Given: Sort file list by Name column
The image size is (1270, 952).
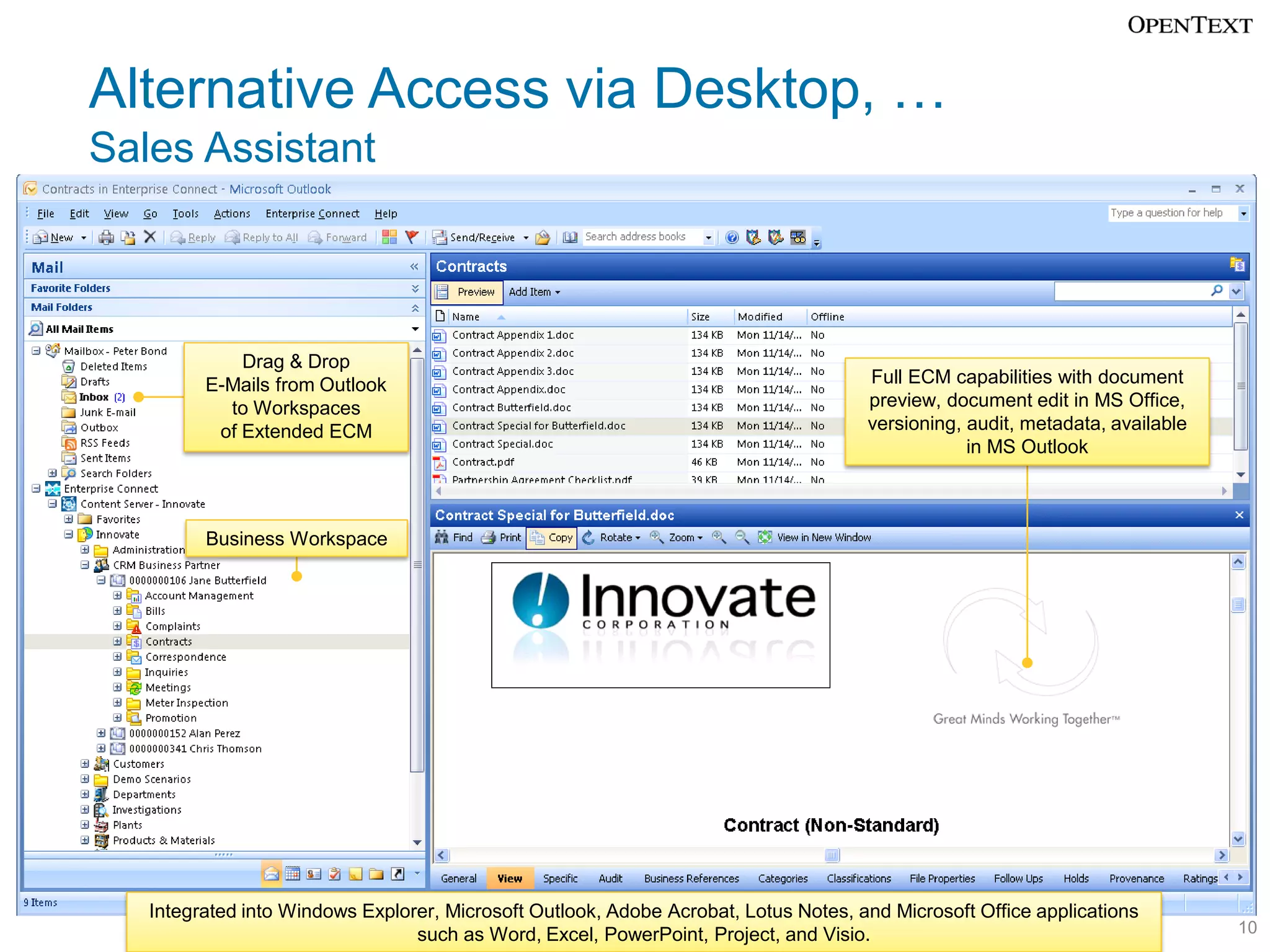Looking at the screenshot, I should pyautogui.click(x=466, y=317).
